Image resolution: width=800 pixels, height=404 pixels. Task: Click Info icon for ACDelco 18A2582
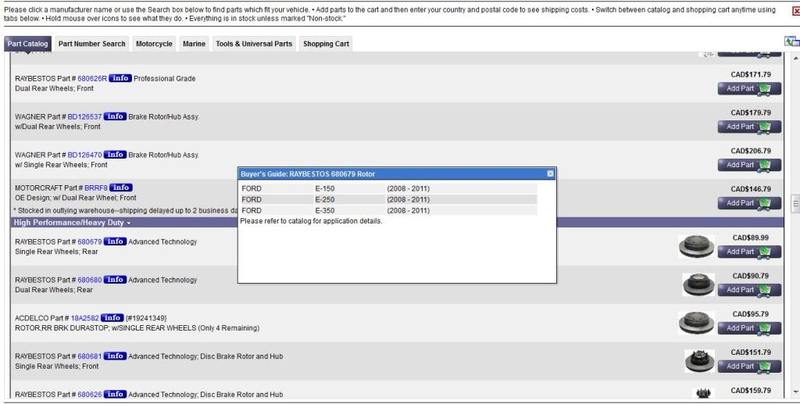click(x=112, y=318)
